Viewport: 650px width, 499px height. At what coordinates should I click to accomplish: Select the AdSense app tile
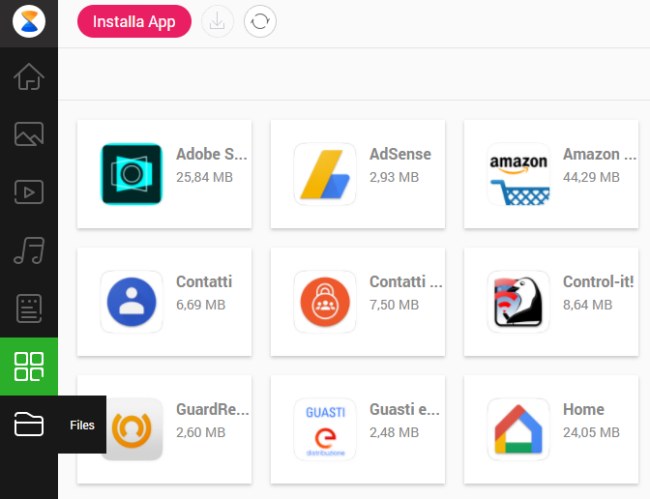click(358, 174)
